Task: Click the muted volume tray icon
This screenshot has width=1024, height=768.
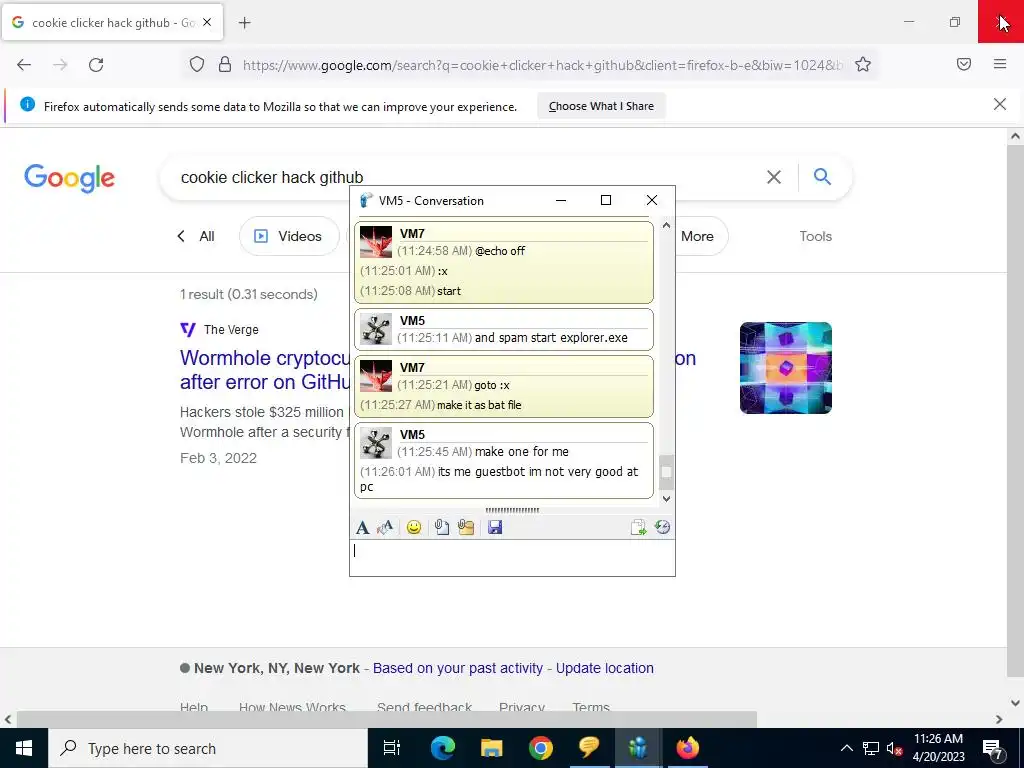Action: point(894,748)
